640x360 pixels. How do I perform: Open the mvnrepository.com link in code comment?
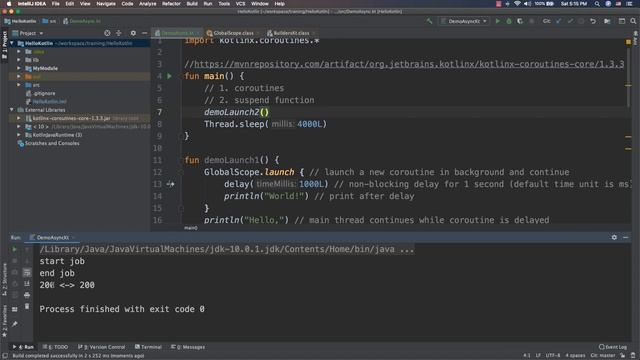409,64
